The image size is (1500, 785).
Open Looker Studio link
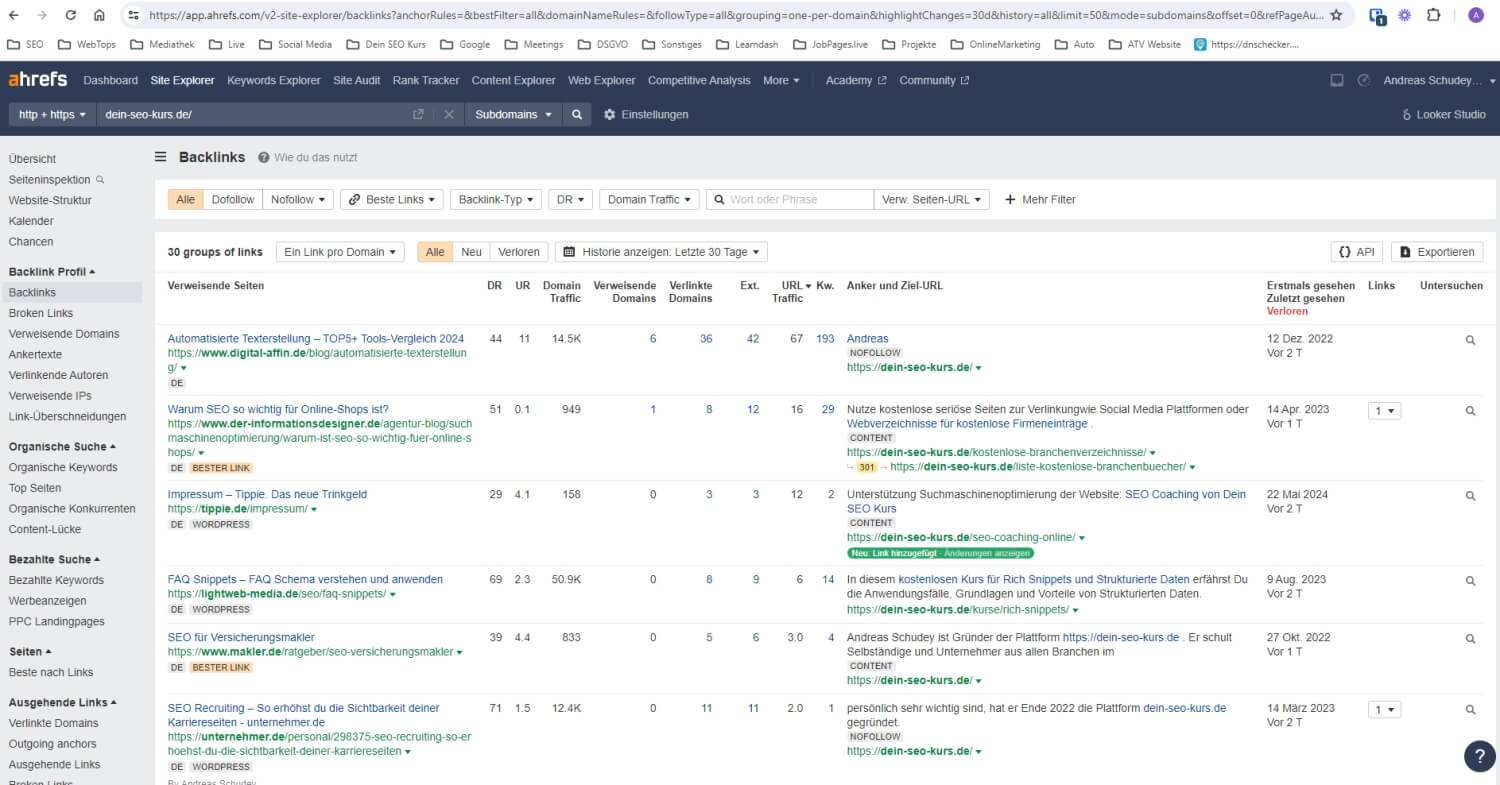(x=1444, y=115)
